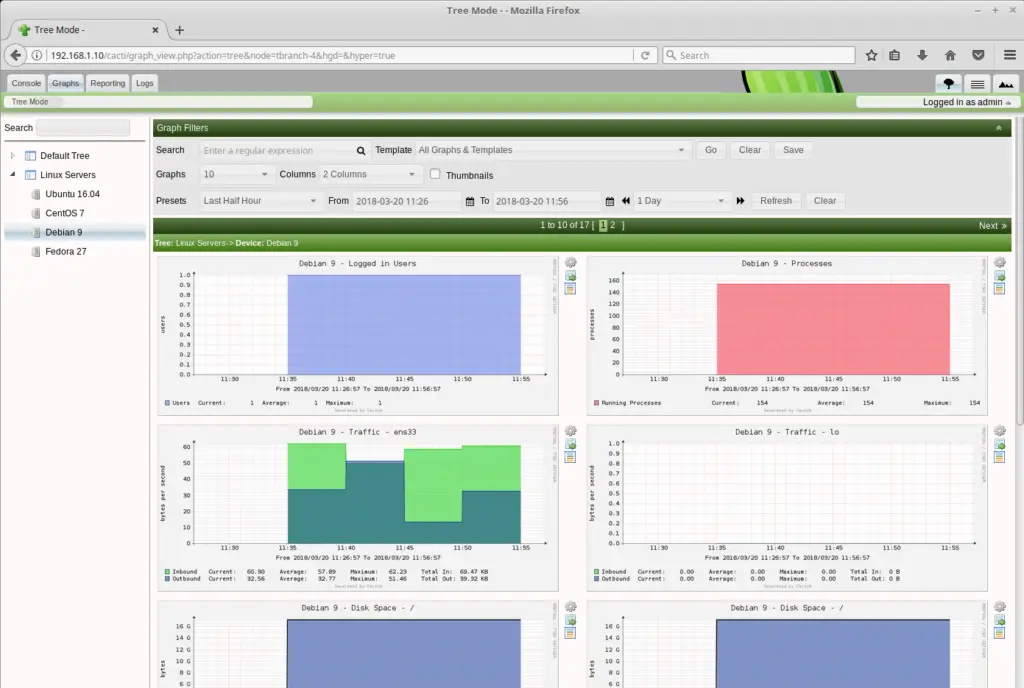Collapse the Graph Filters panel
The image size is (1024, 688).
pos(999,128)
